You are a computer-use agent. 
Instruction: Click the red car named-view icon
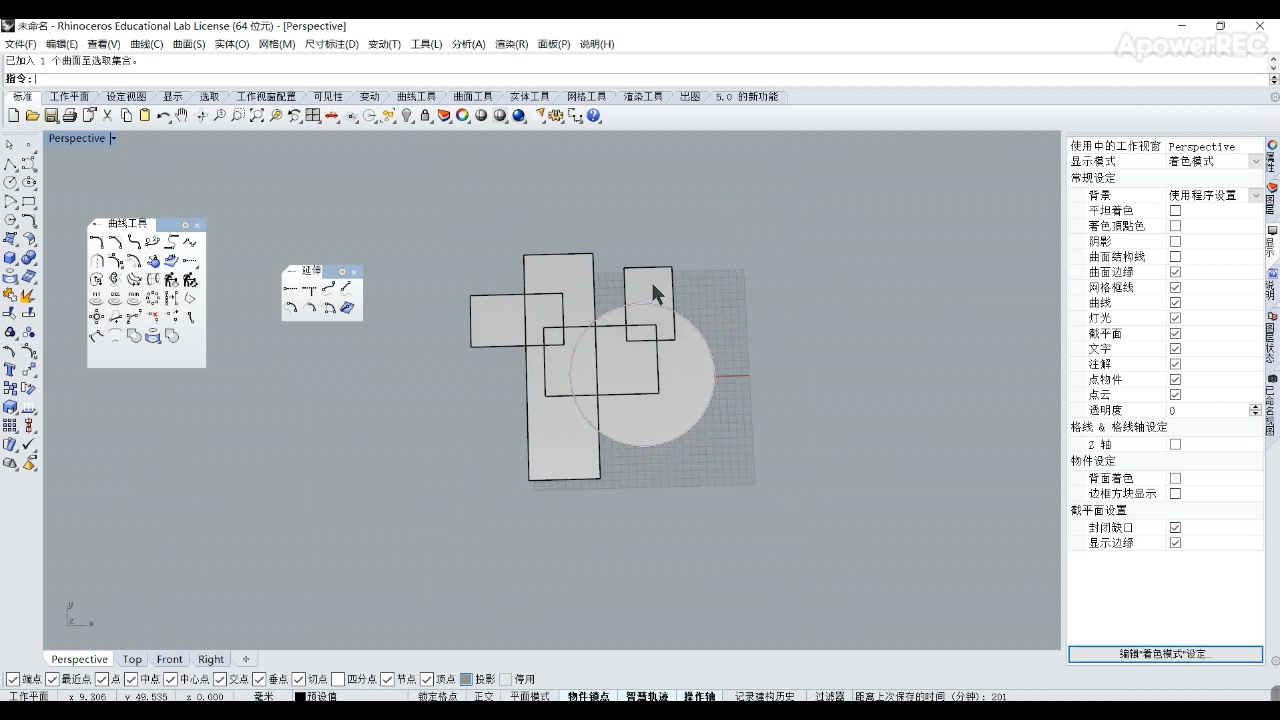click(x=332, y=116)
